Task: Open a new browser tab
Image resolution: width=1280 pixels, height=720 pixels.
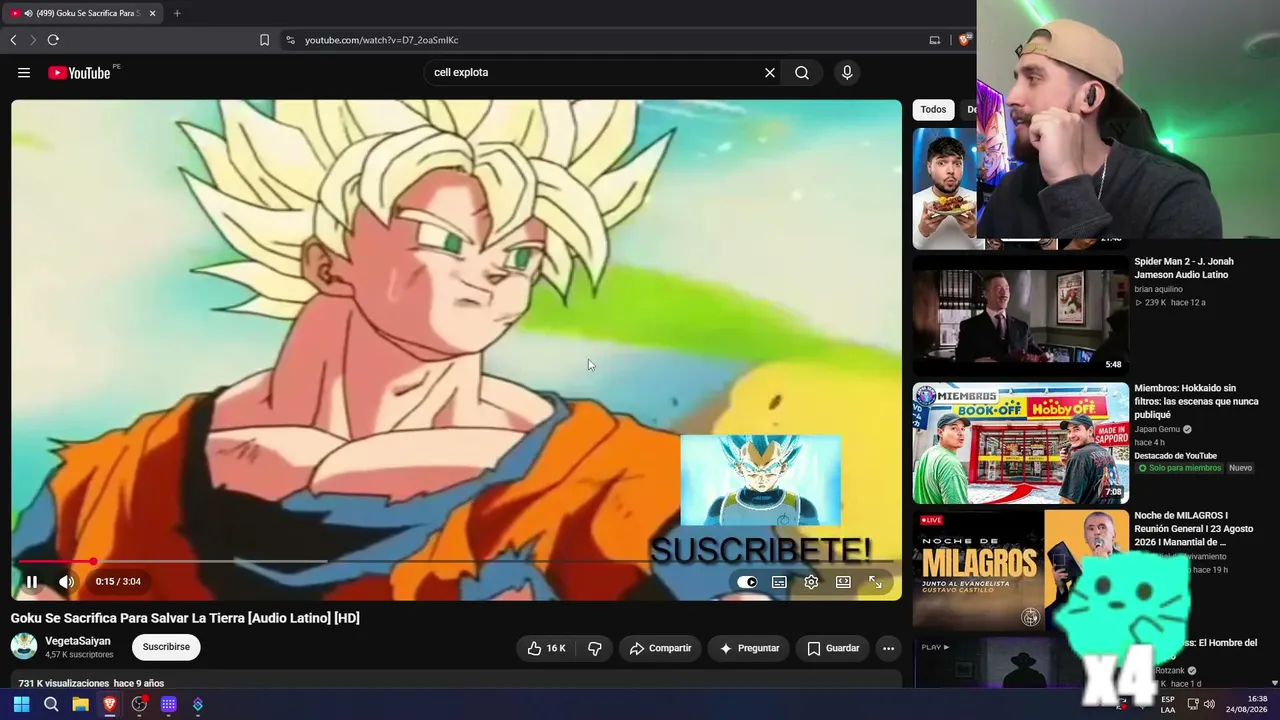Action: click(x=177, y=13)
